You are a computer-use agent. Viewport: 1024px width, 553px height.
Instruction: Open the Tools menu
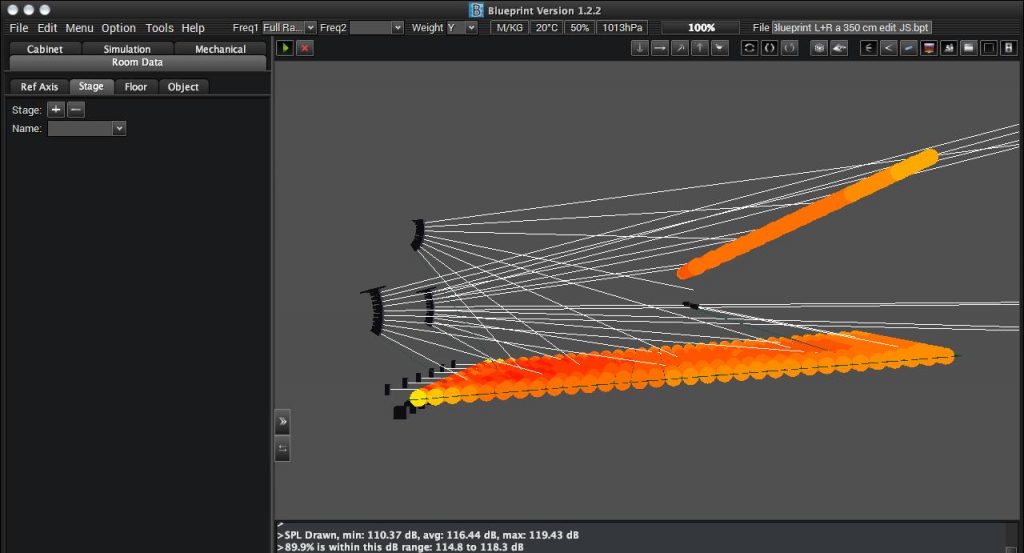159,28
